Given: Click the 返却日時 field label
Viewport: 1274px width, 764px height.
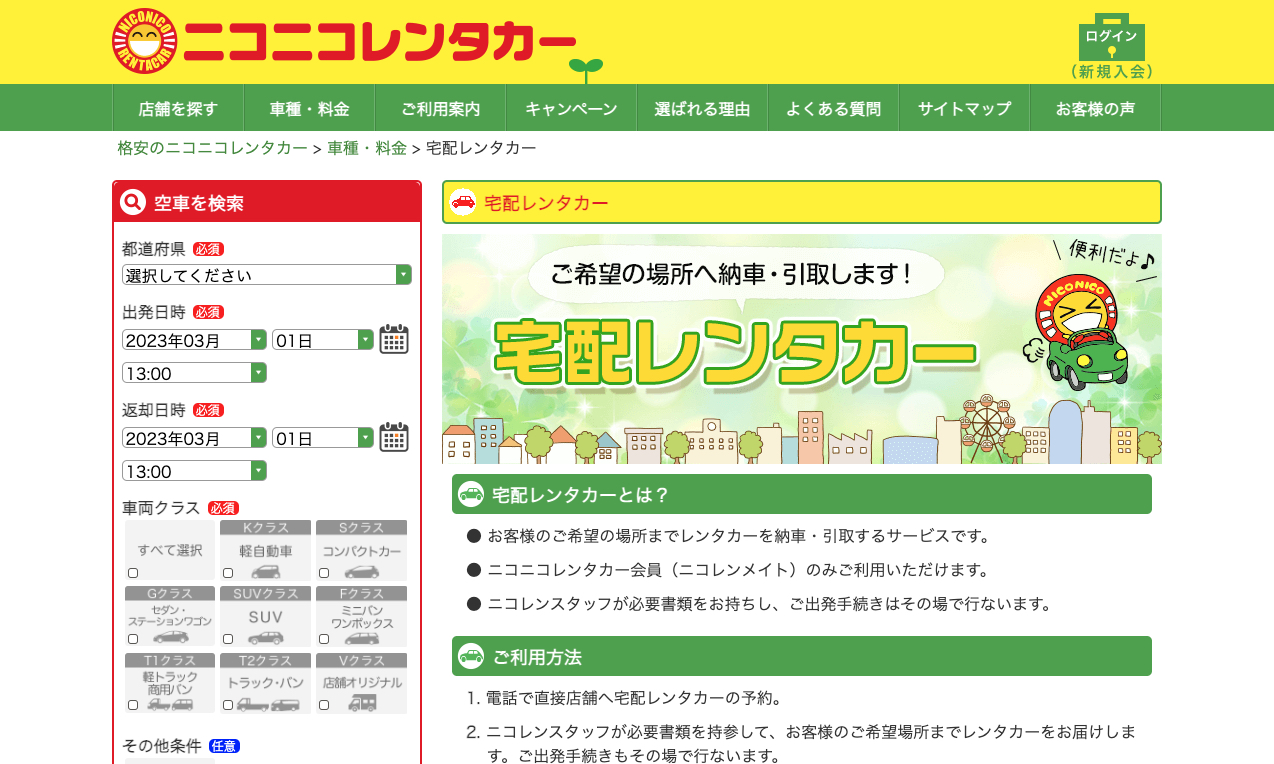Looking at the screenshot, I should (154, 410).
